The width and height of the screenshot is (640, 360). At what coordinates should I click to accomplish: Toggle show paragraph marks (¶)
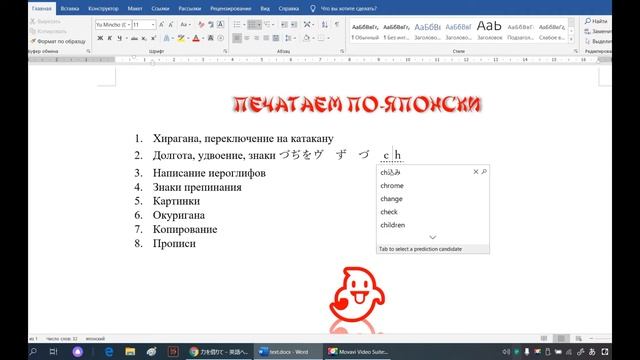pos(337,24)
